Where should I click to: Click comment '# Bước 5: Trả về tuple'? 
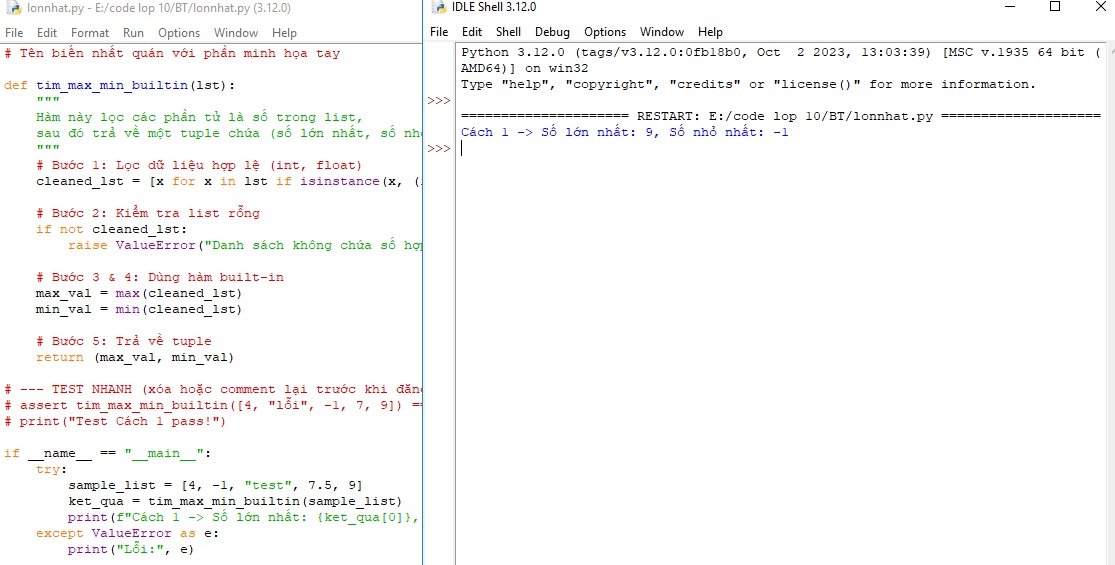click(x=124, y=341)
